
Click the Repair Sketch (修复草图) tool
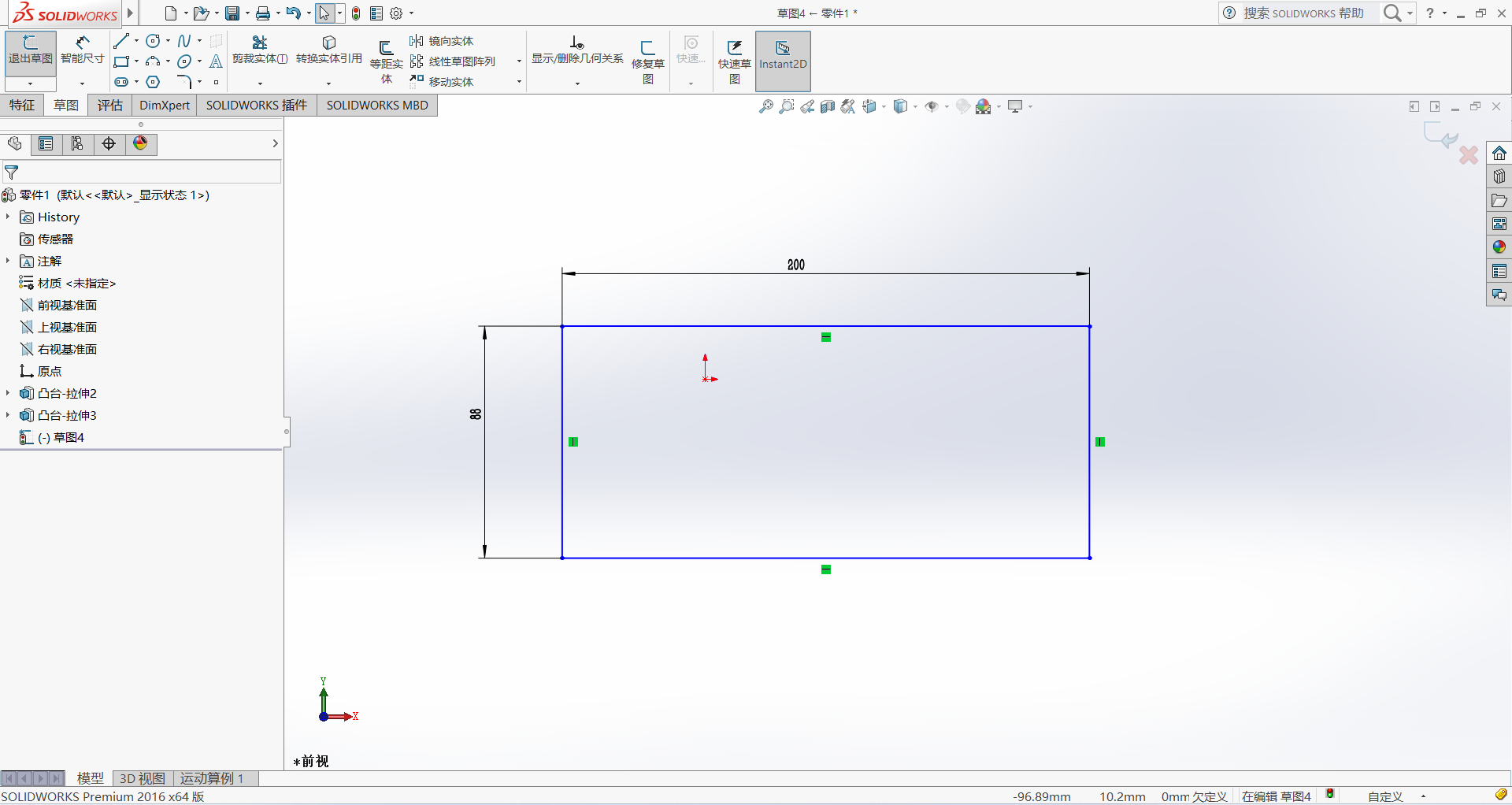tap(648, 61)
